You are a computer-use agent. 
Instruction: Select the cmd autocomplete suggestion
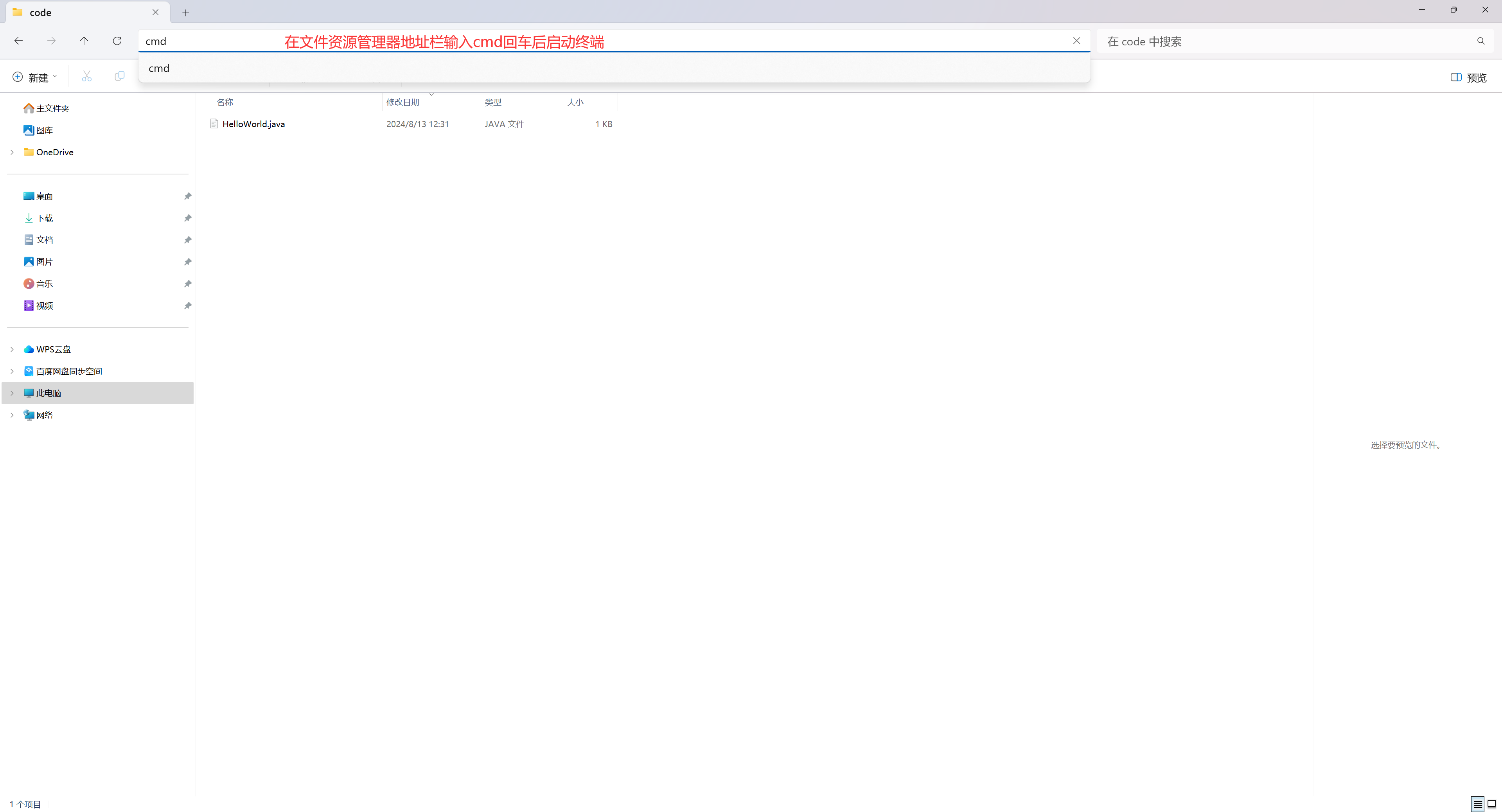tap(159, 68)
